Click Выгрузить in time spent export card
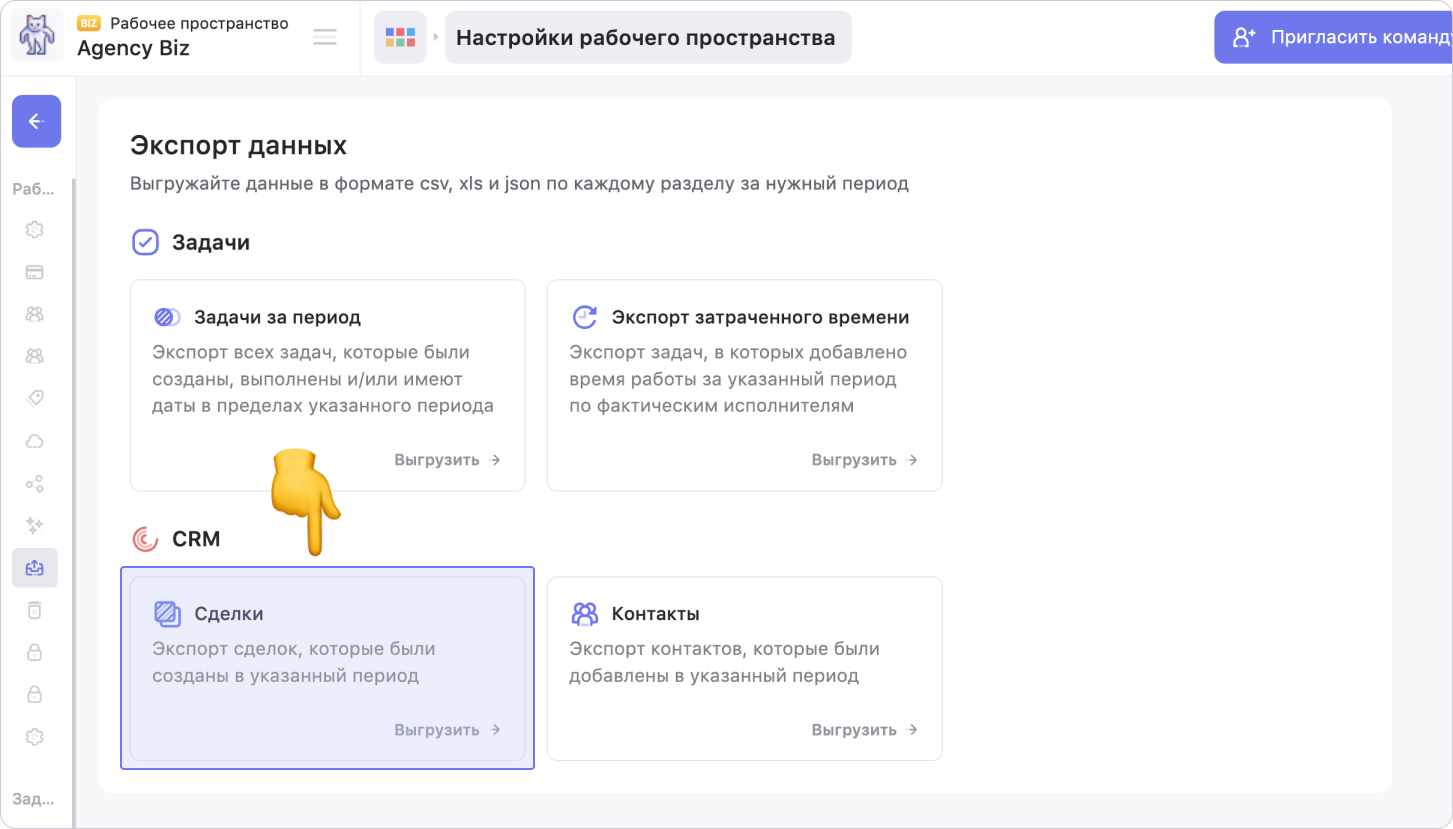Screen dimensions: 1453x829 coord(864,460)
